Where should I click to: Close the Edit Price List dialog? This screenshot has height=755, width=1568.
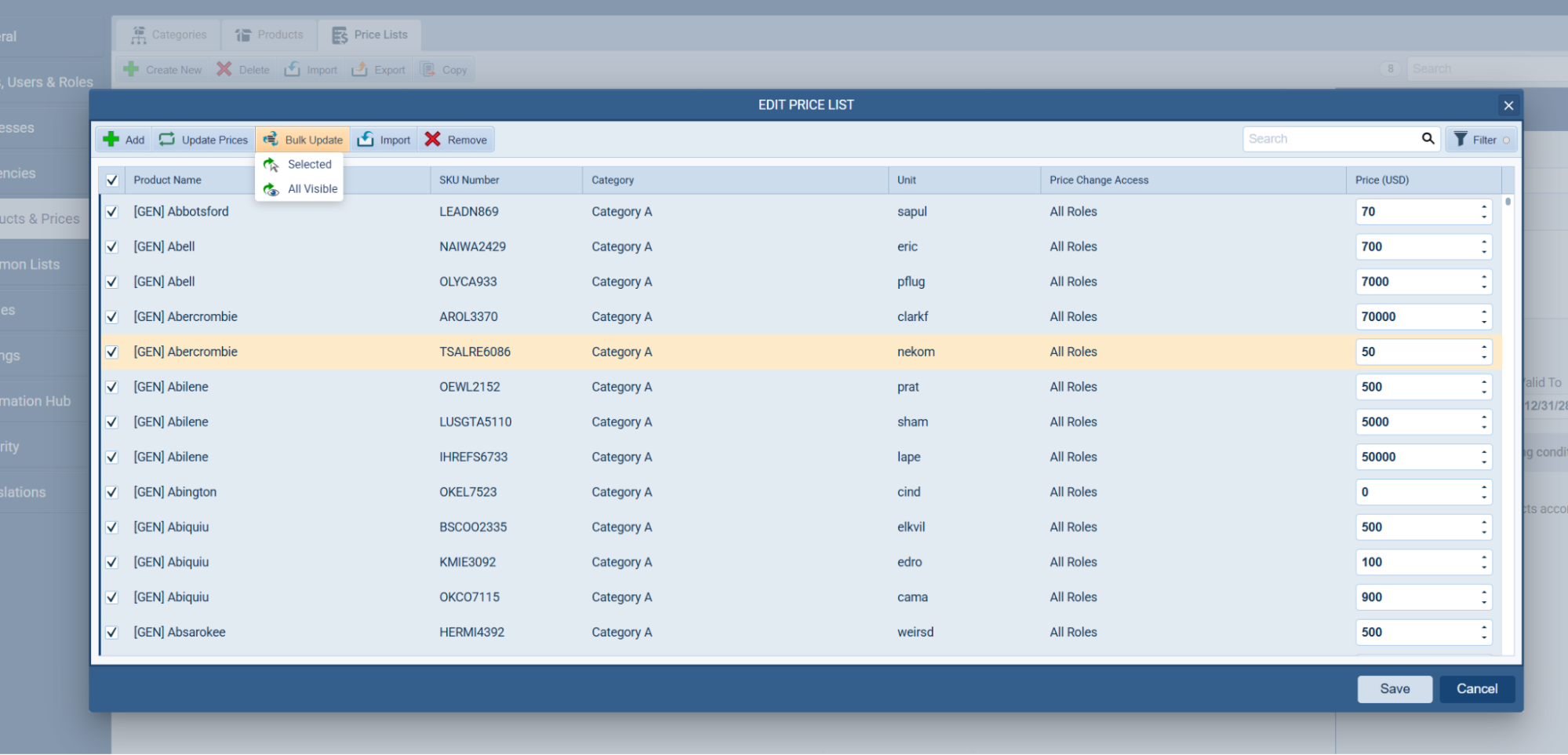1508,105
